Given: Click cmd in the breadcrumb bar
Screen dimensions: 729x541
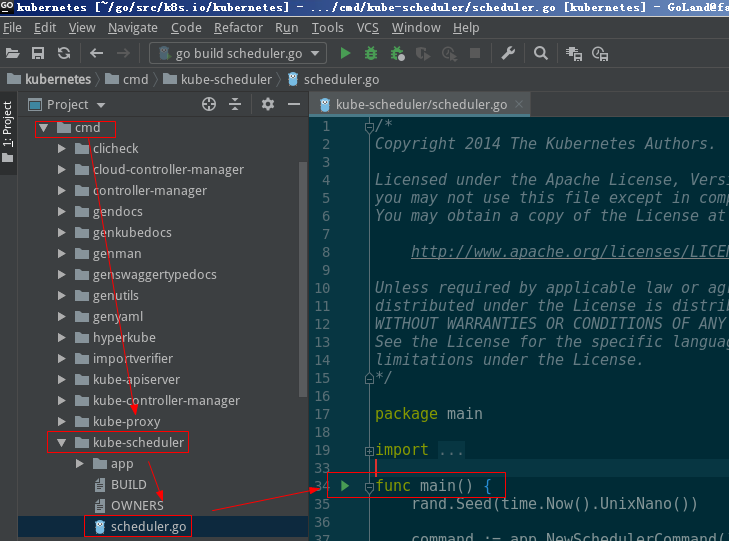Looking at the screenshot, I should point(126,79).
